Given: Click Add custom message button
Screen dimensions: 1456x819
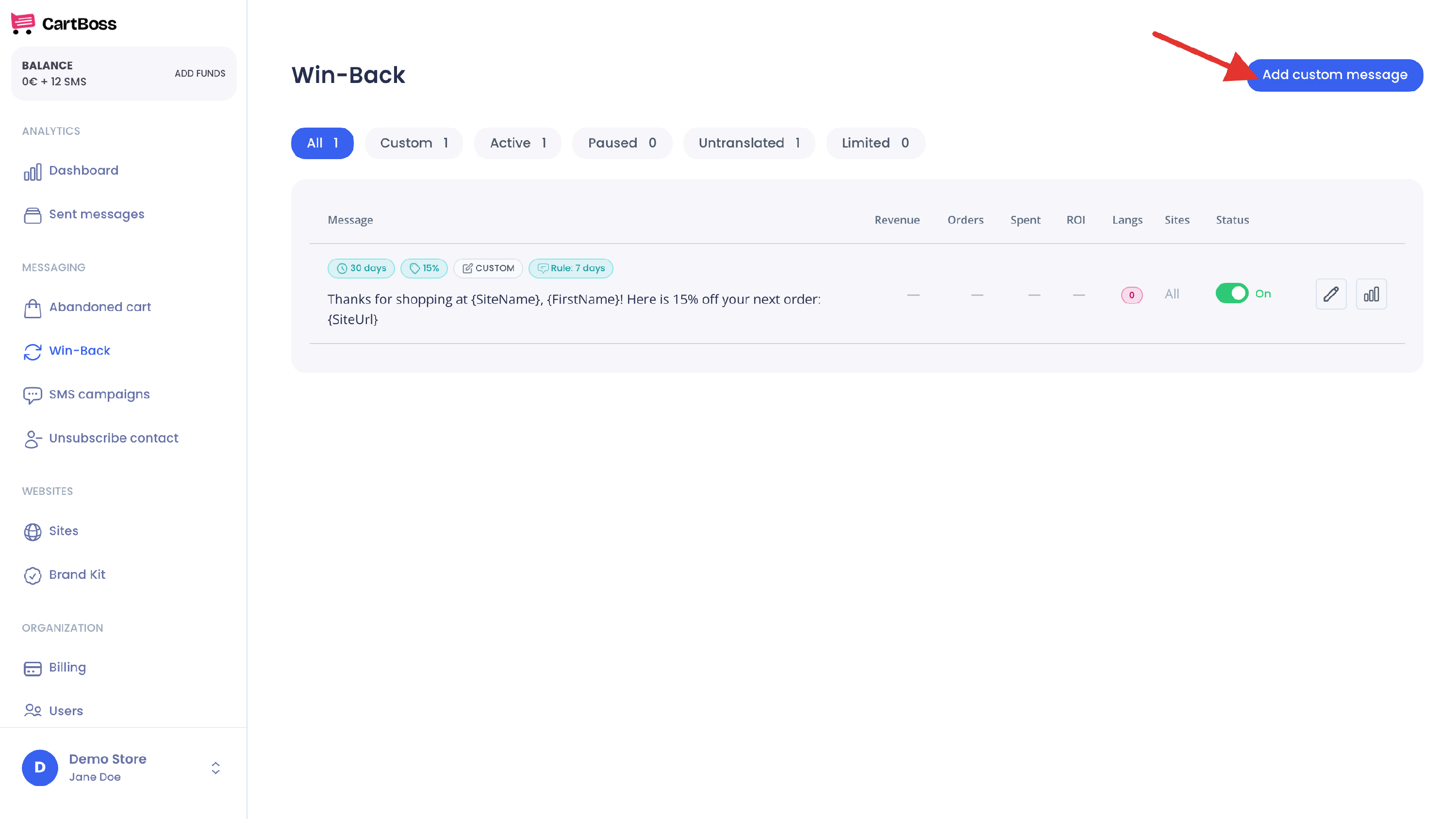Looking at the screenshot, I should [x=1335, y=75].
